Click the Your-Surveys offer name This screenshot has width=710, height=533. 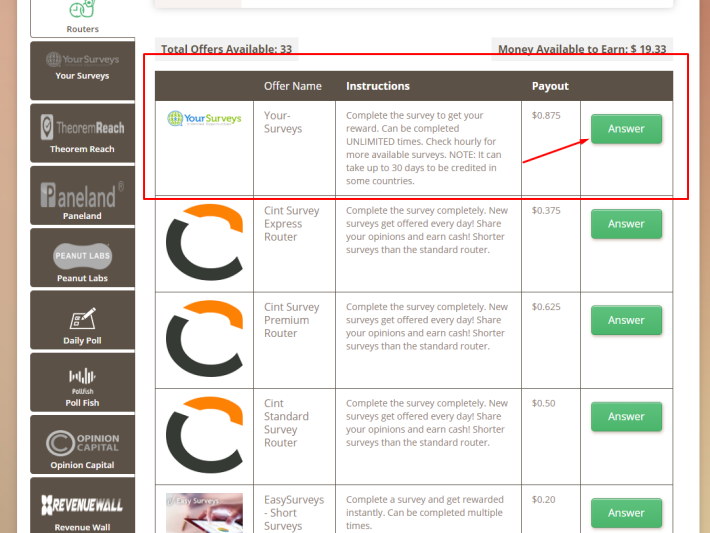(x=283, y=122)
